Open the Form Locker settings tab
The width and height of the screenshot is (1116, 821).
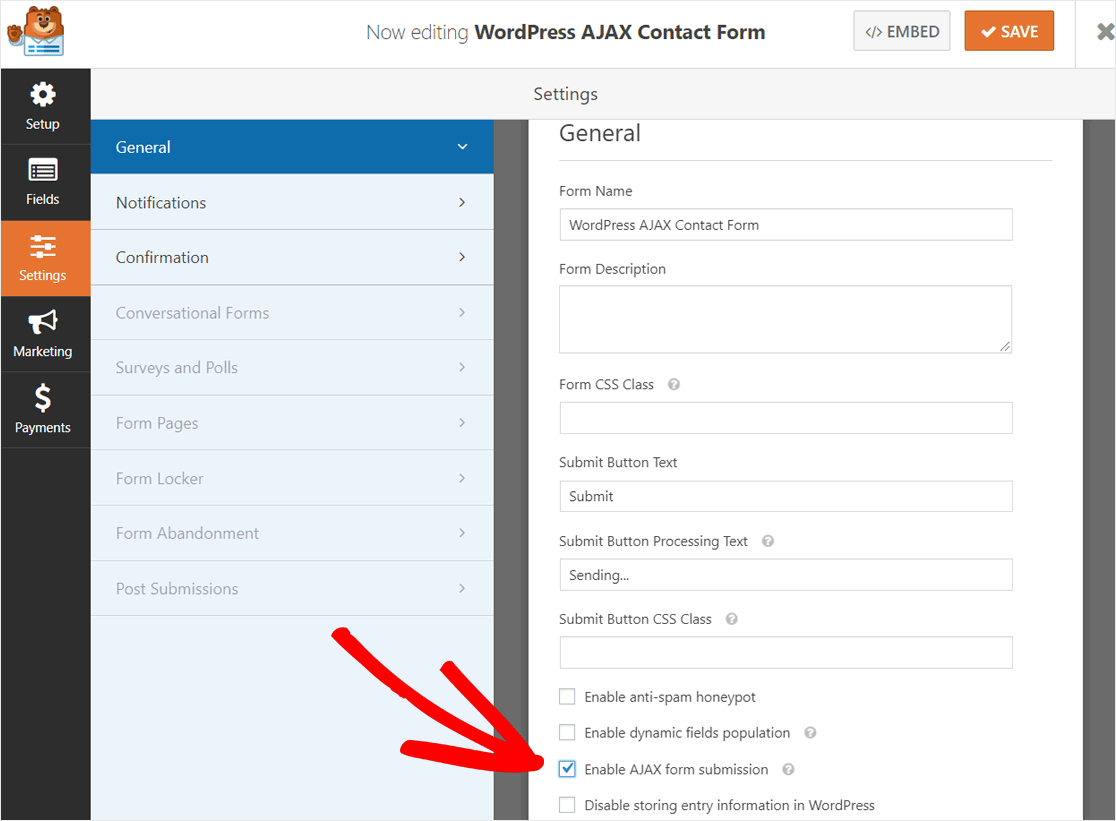(291, 478)
